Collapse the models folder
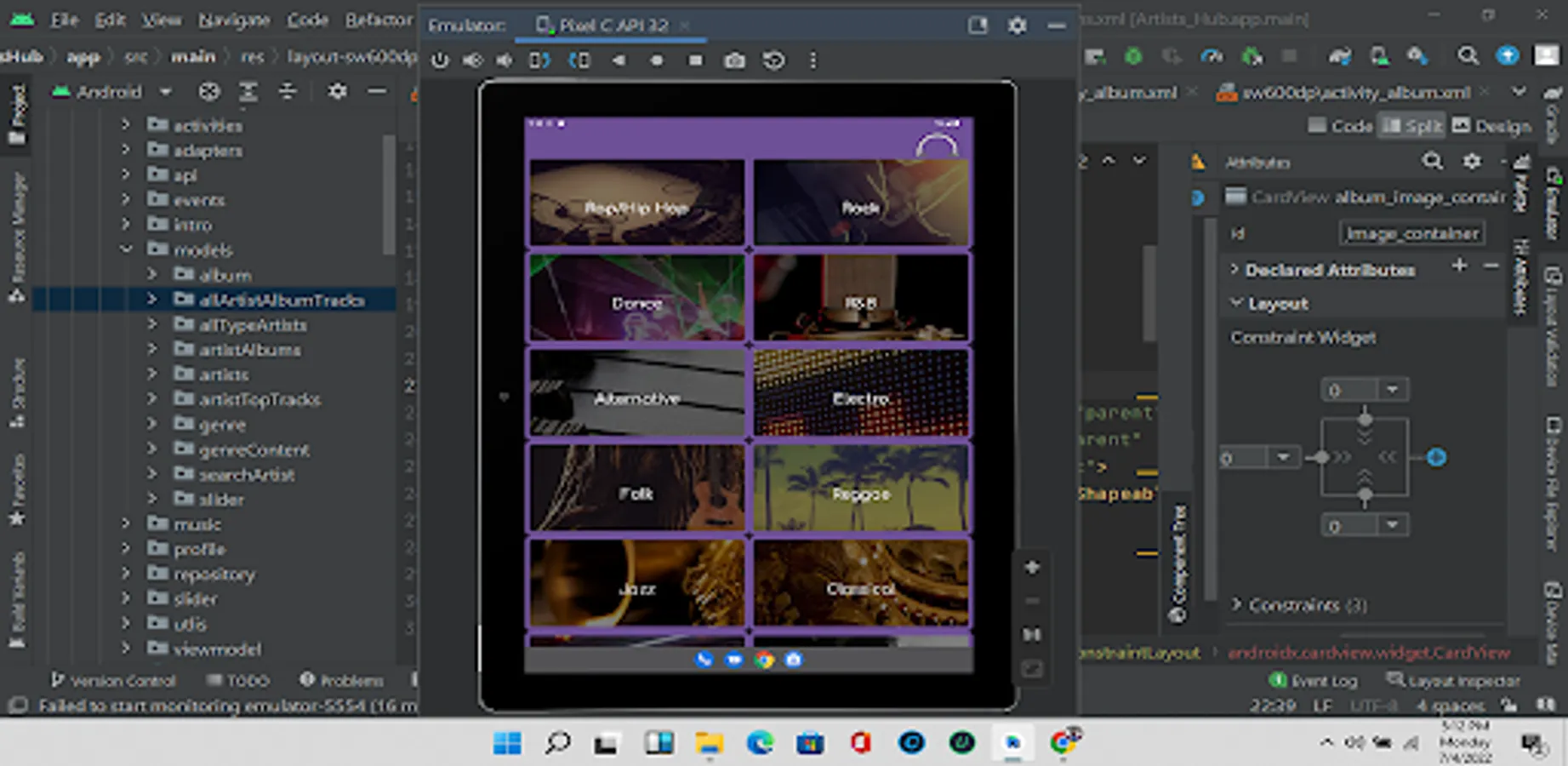 point(126,249)
